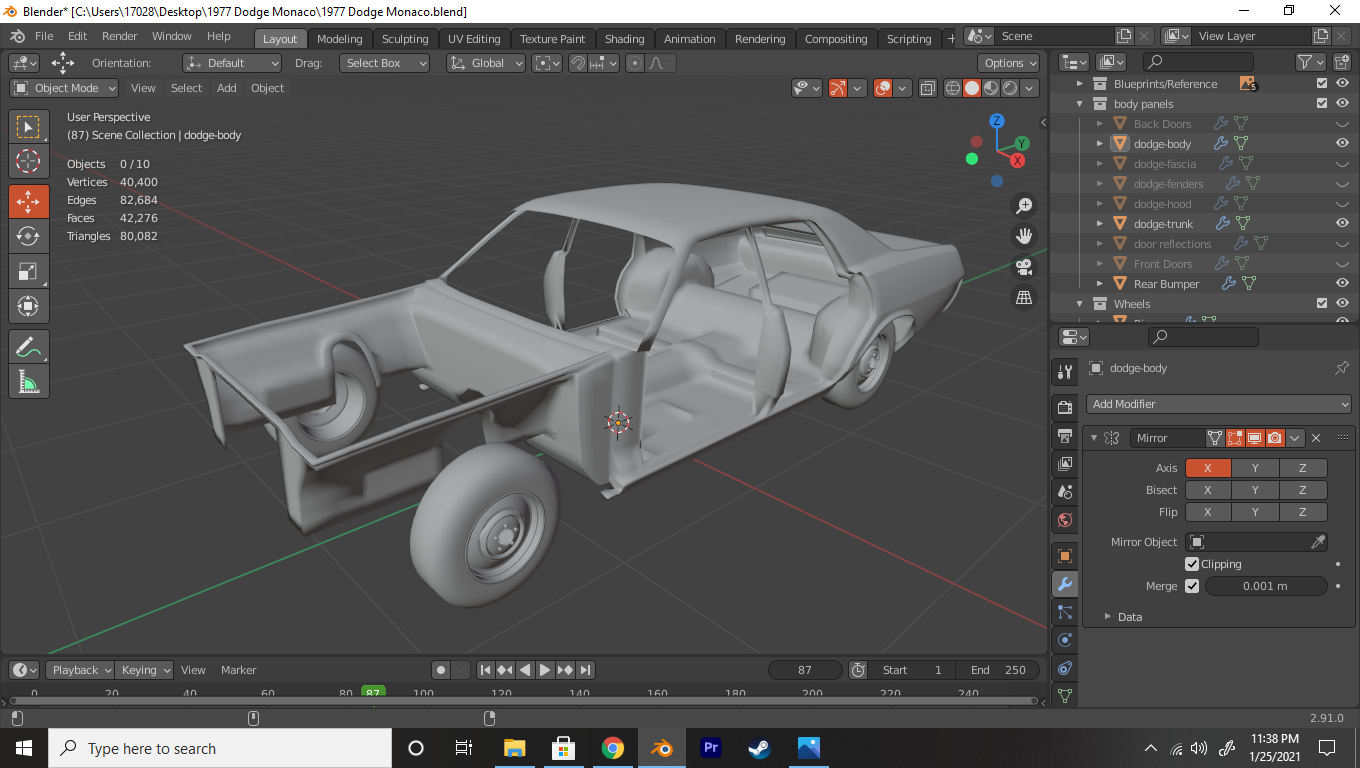Toggle Merge checkbox in Mirror modifier

pos(1192,586)
